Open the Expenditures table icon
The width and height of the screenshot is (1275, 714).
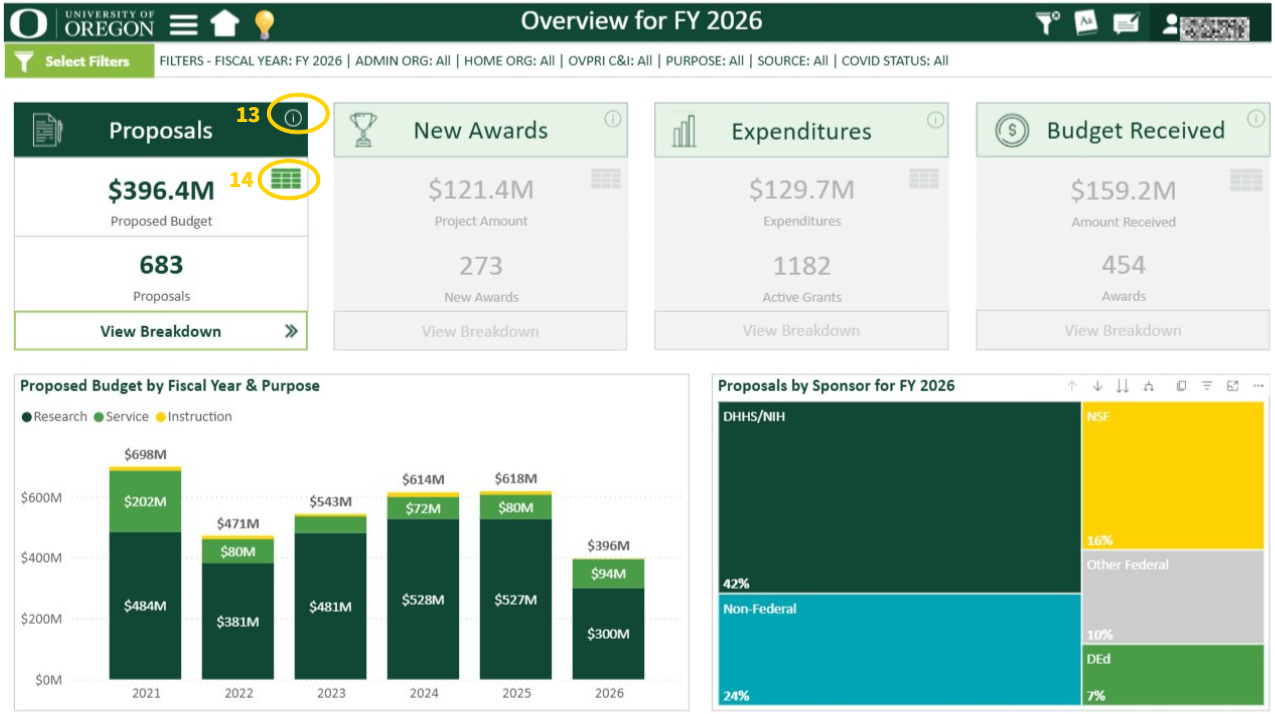[x=924, y=179]
